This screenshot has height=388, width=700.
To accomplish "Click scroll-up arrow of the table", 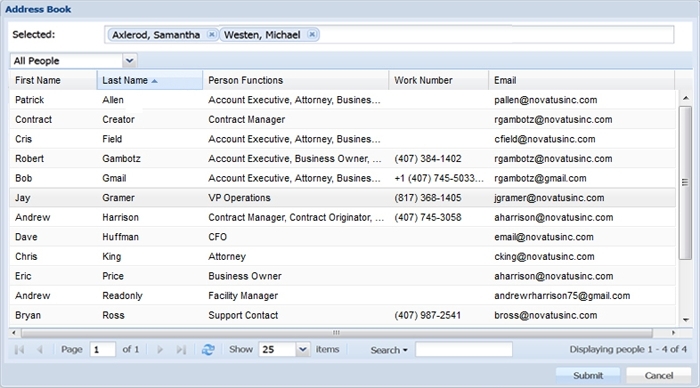I will [x=686, y=98].
